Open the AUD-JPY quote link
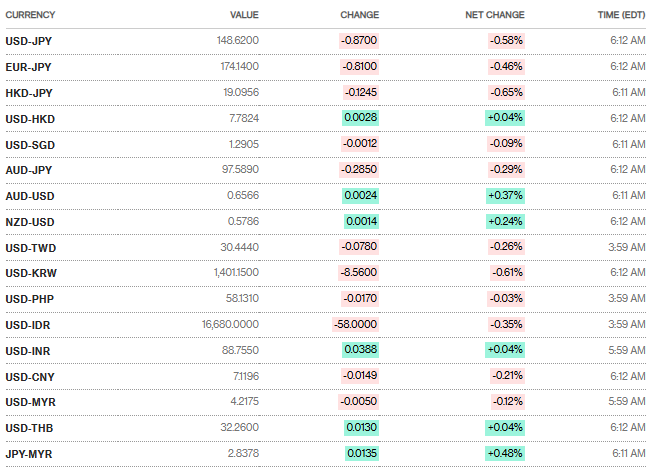The width and height of the screenshot is (665, 473). click(28, 169)
